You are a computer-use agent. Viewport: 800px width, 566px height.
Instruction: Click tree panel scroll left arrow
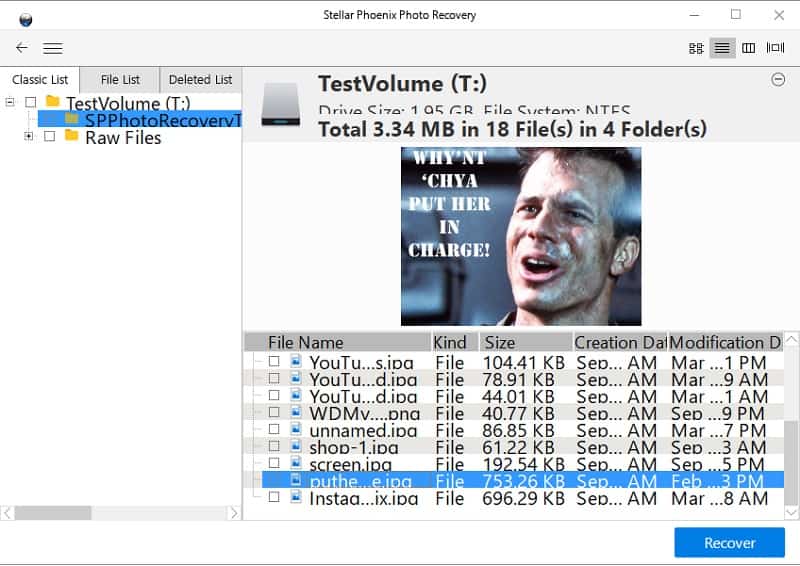[x=7, y=513]
